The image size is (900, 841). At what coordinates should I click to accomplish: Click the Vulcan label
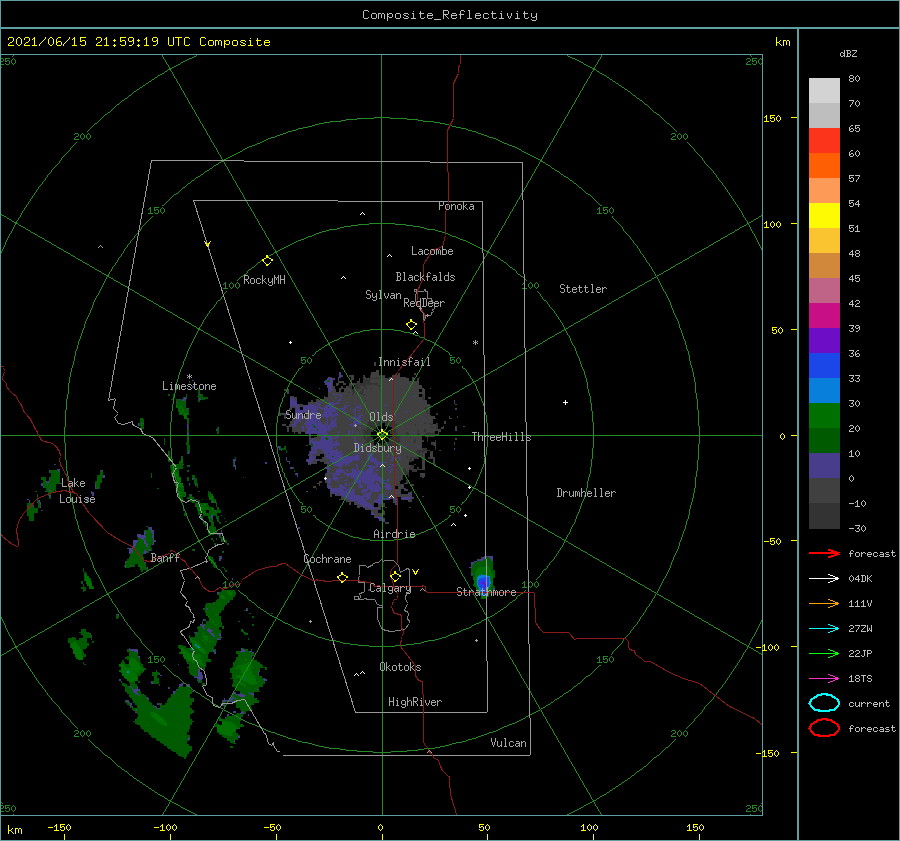point(509,743)
